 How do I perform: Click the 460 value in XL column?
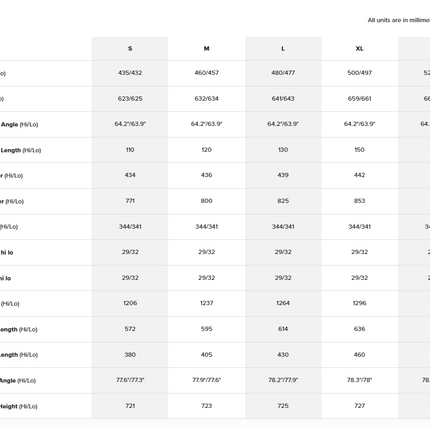click(x=359, y=355)
